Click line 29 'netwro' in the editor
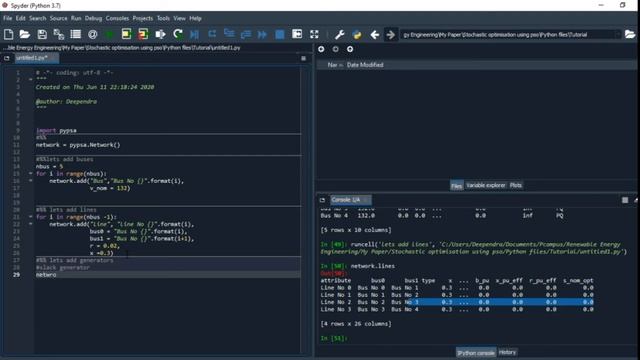 click(168, 275)
